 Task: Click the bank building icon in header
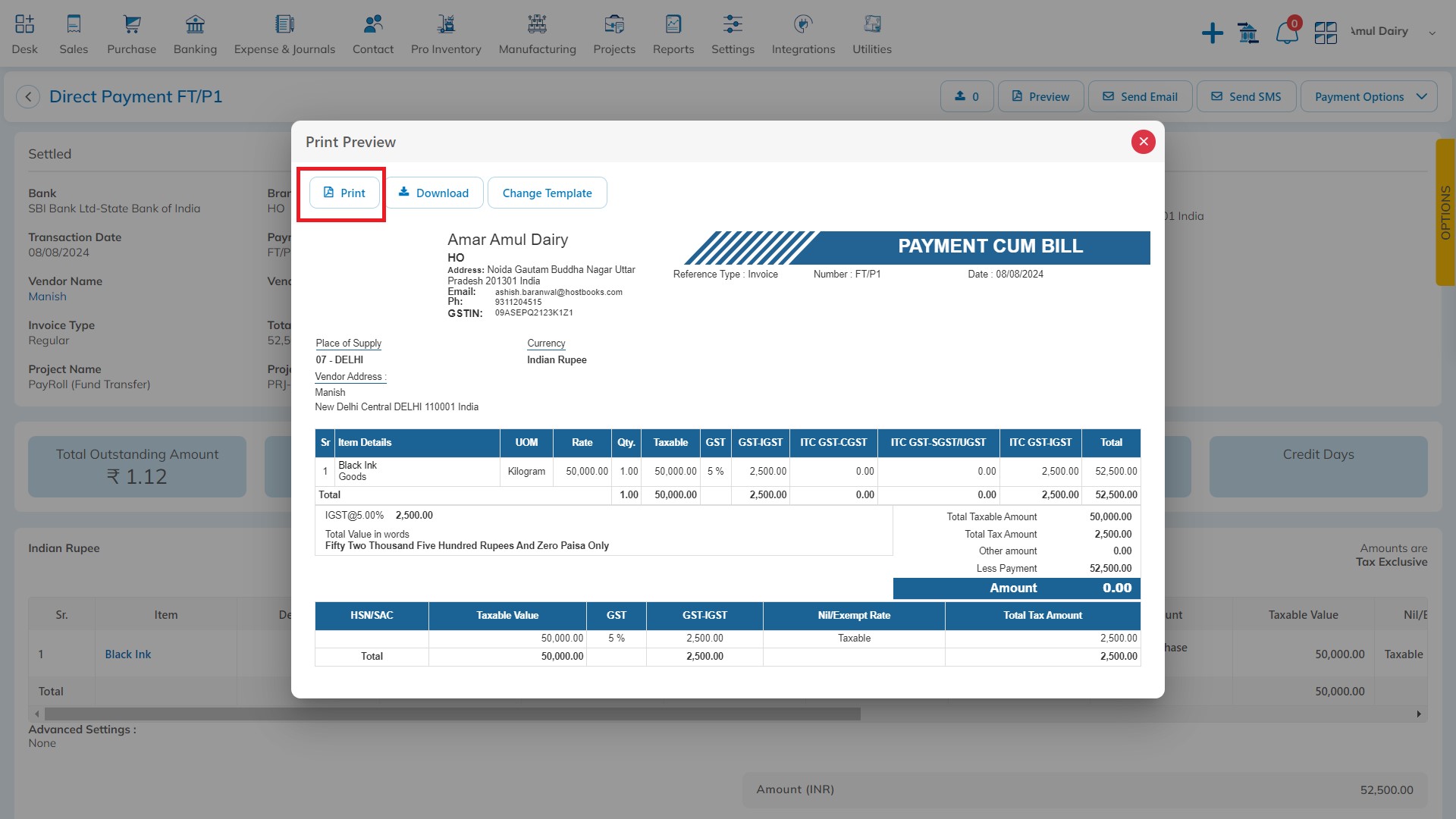pyautogui.click(x=1248, y=33)
